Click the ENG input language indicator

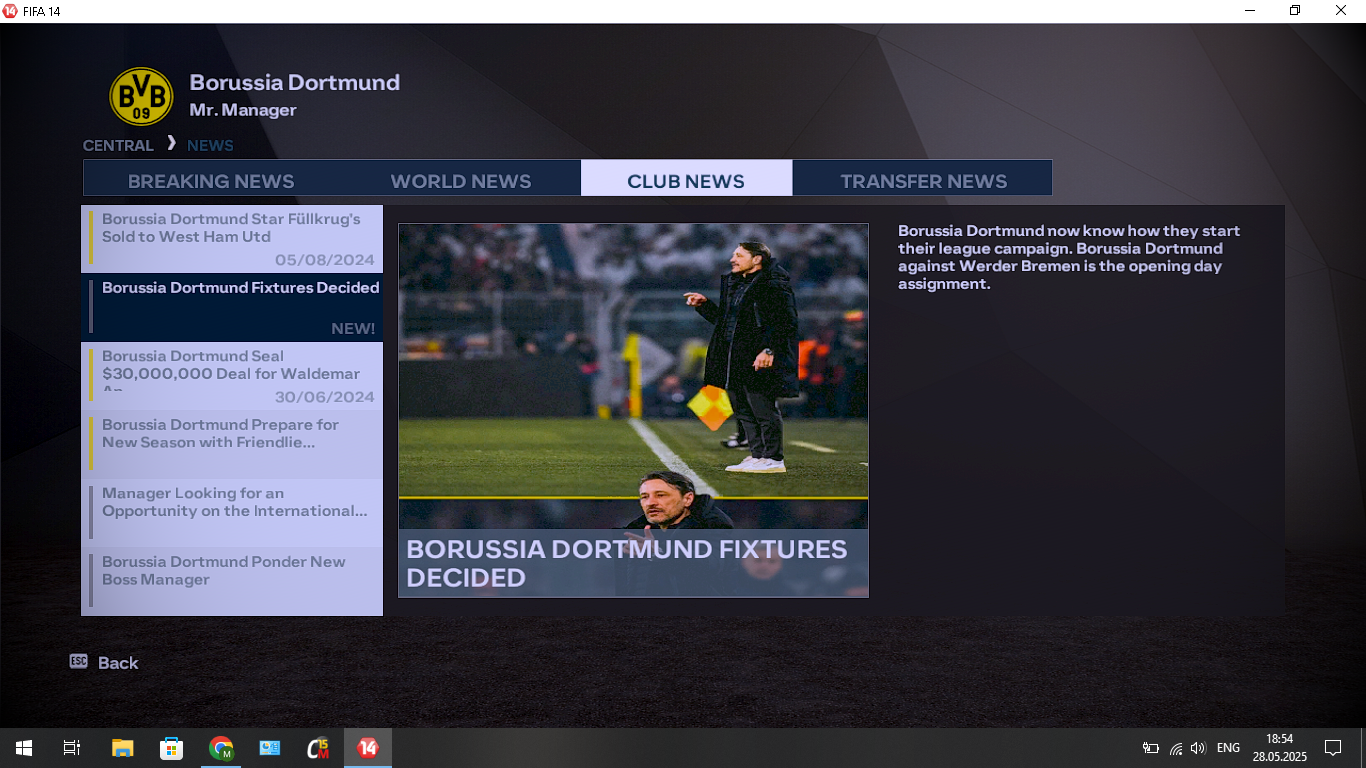click(x=1228, y=748)
